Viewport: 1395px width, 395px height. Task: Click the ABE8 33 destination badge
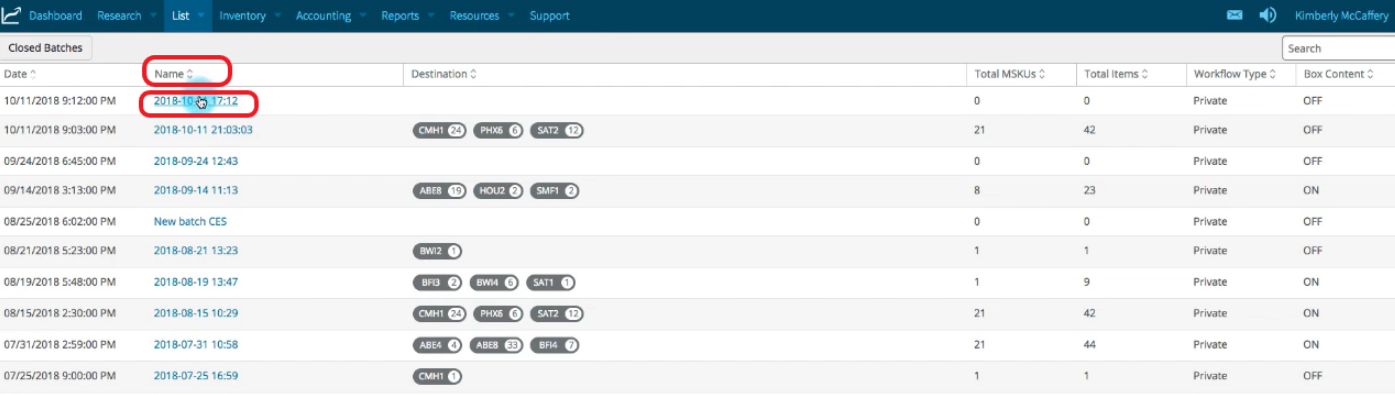tap(497, 345)
